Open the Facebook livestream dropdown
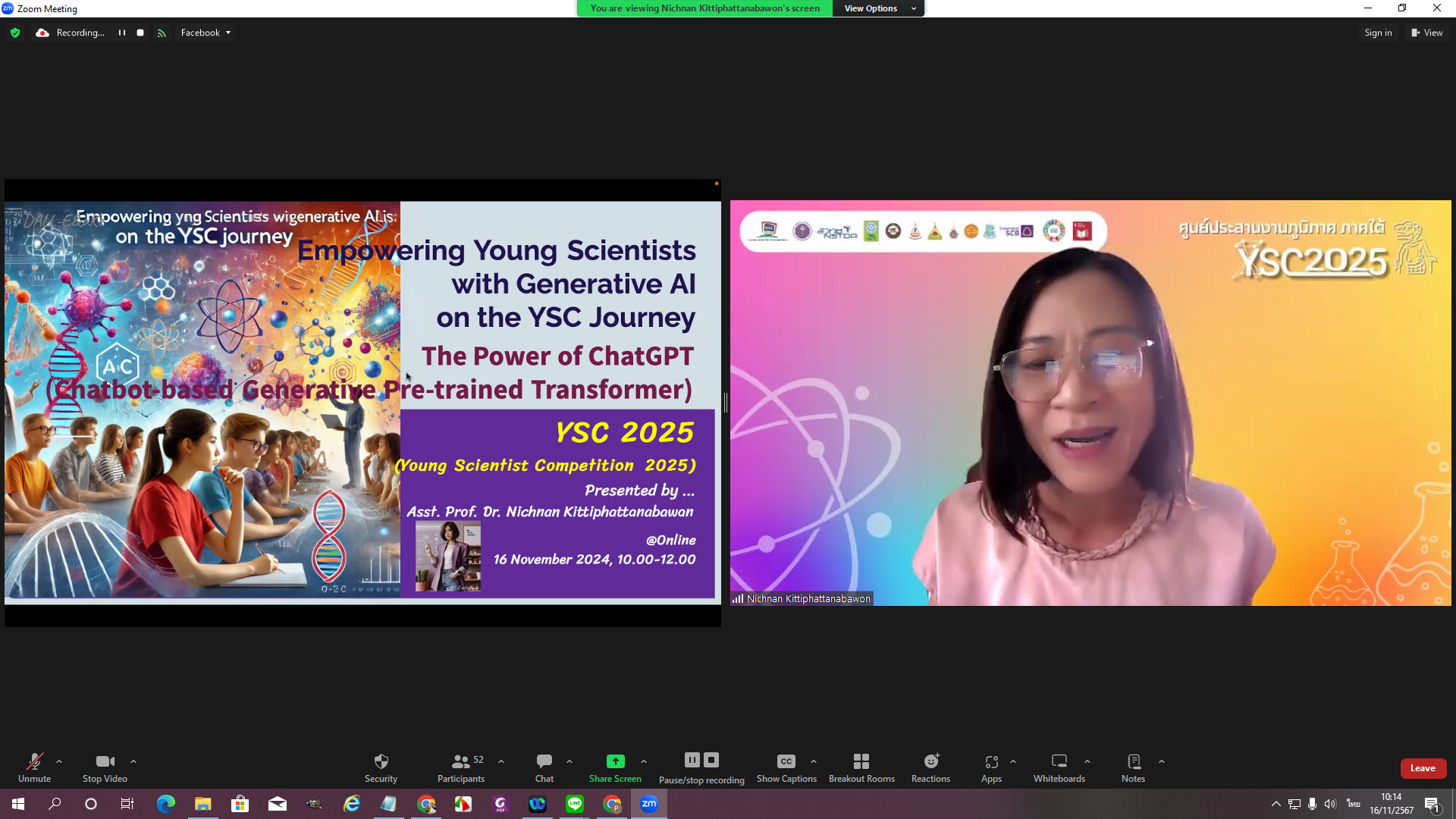The width and height of the screenshot is (1456, 819). click(206, 33)
